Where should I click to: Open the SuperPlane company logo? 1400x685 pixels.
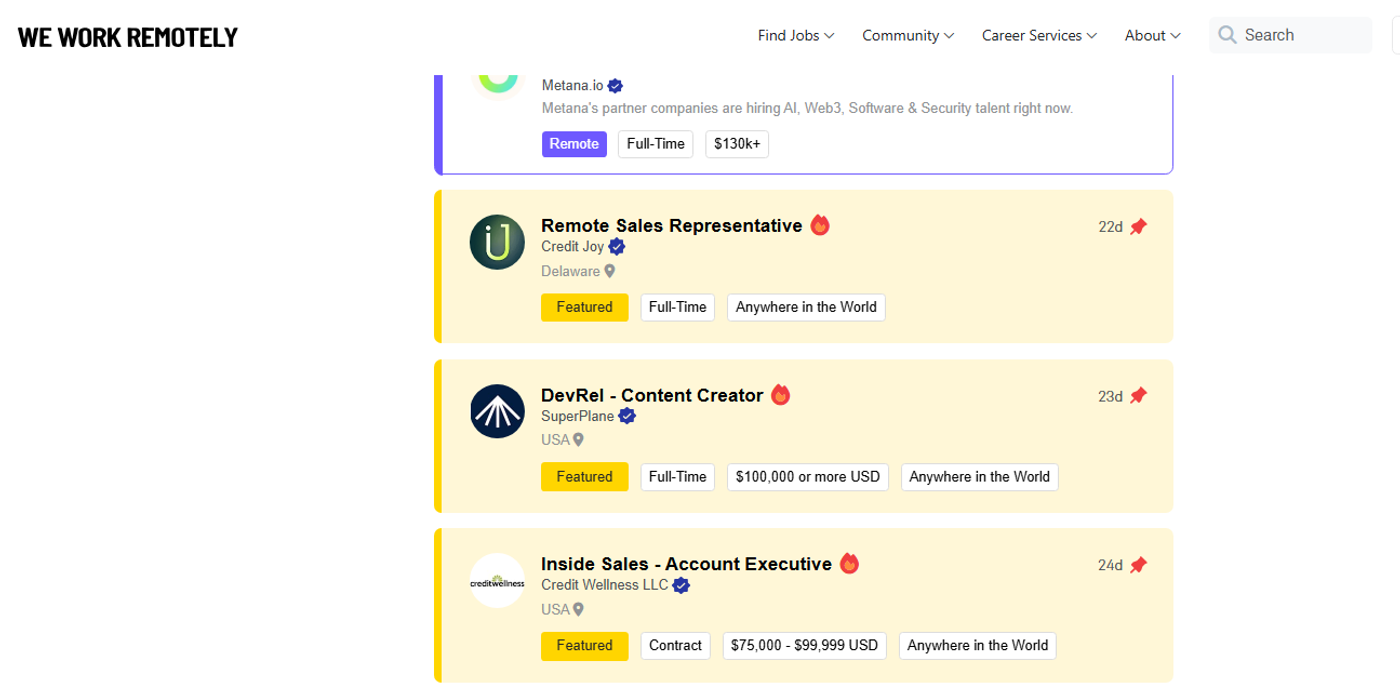pyautogui.click(x=497, y=411)
